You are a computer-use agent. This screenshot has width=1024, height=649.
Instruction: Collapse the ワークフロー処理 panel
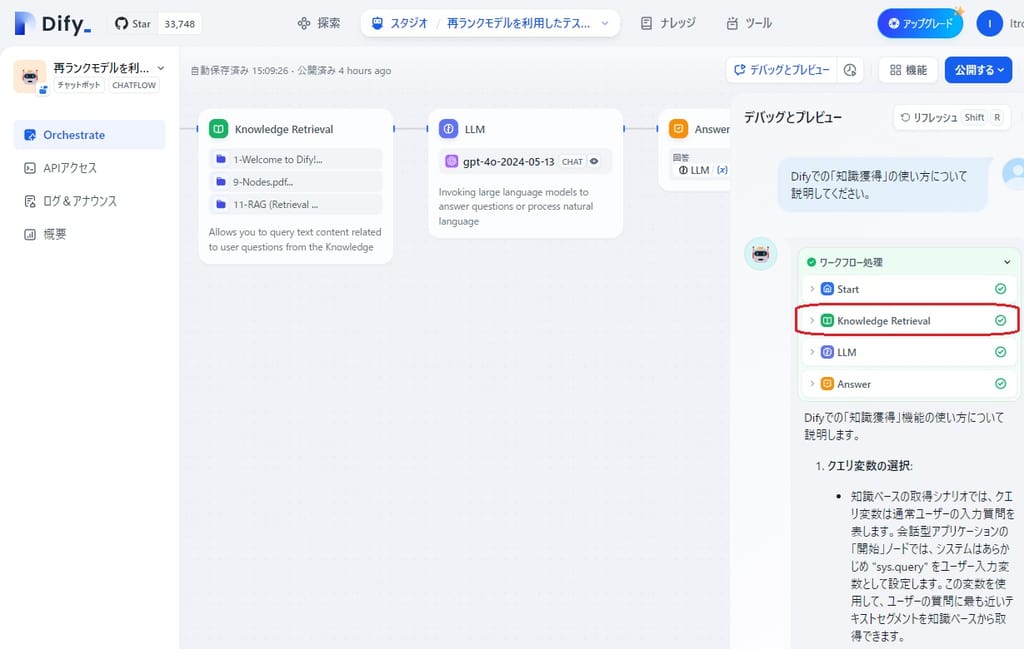pyautogui.click(x=1007, y=262)
